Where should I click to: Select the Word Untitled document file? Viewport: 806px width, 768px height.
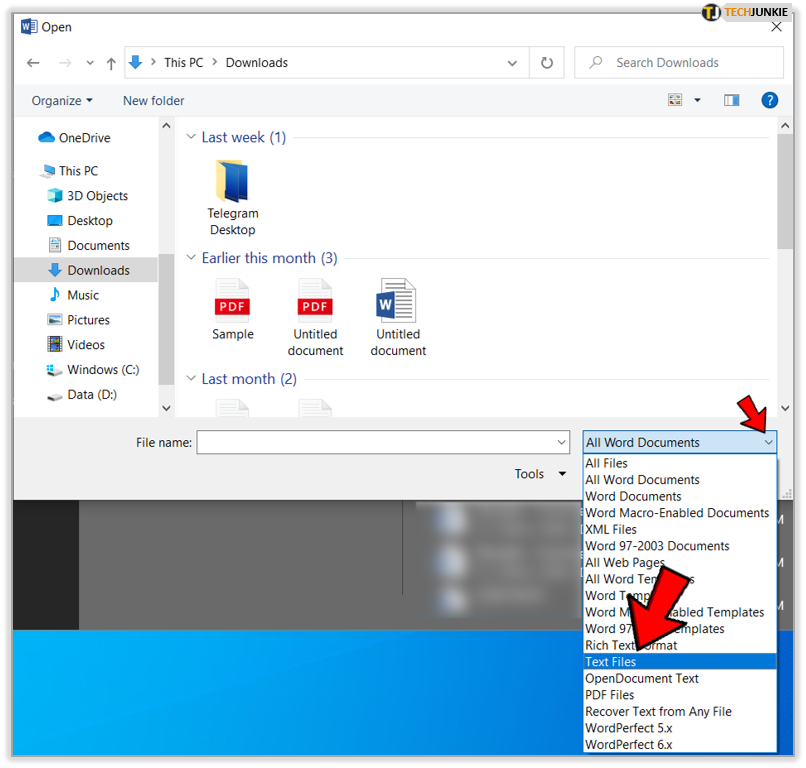[x=398, y=316]
